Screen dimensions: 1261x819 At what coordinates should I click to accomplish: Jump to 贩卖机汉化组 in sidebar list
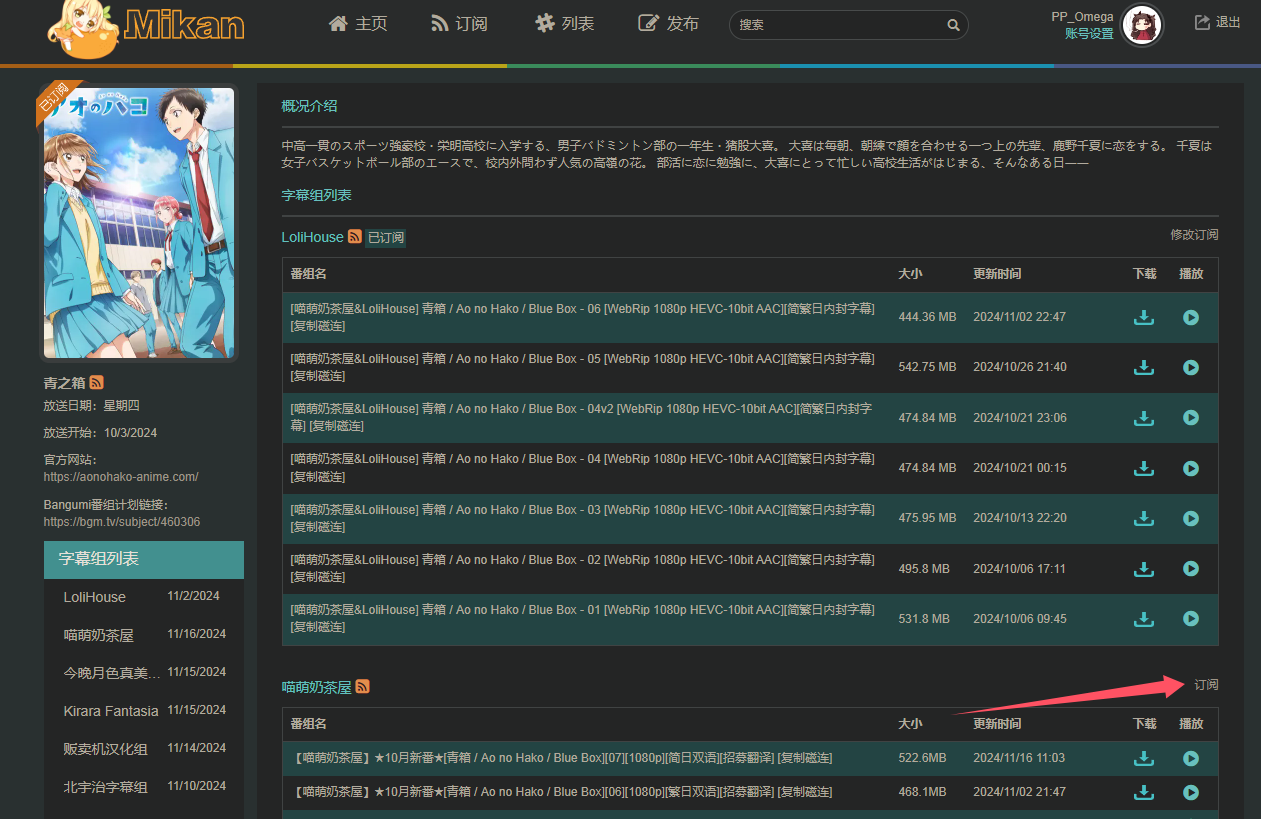coord(105,749)
